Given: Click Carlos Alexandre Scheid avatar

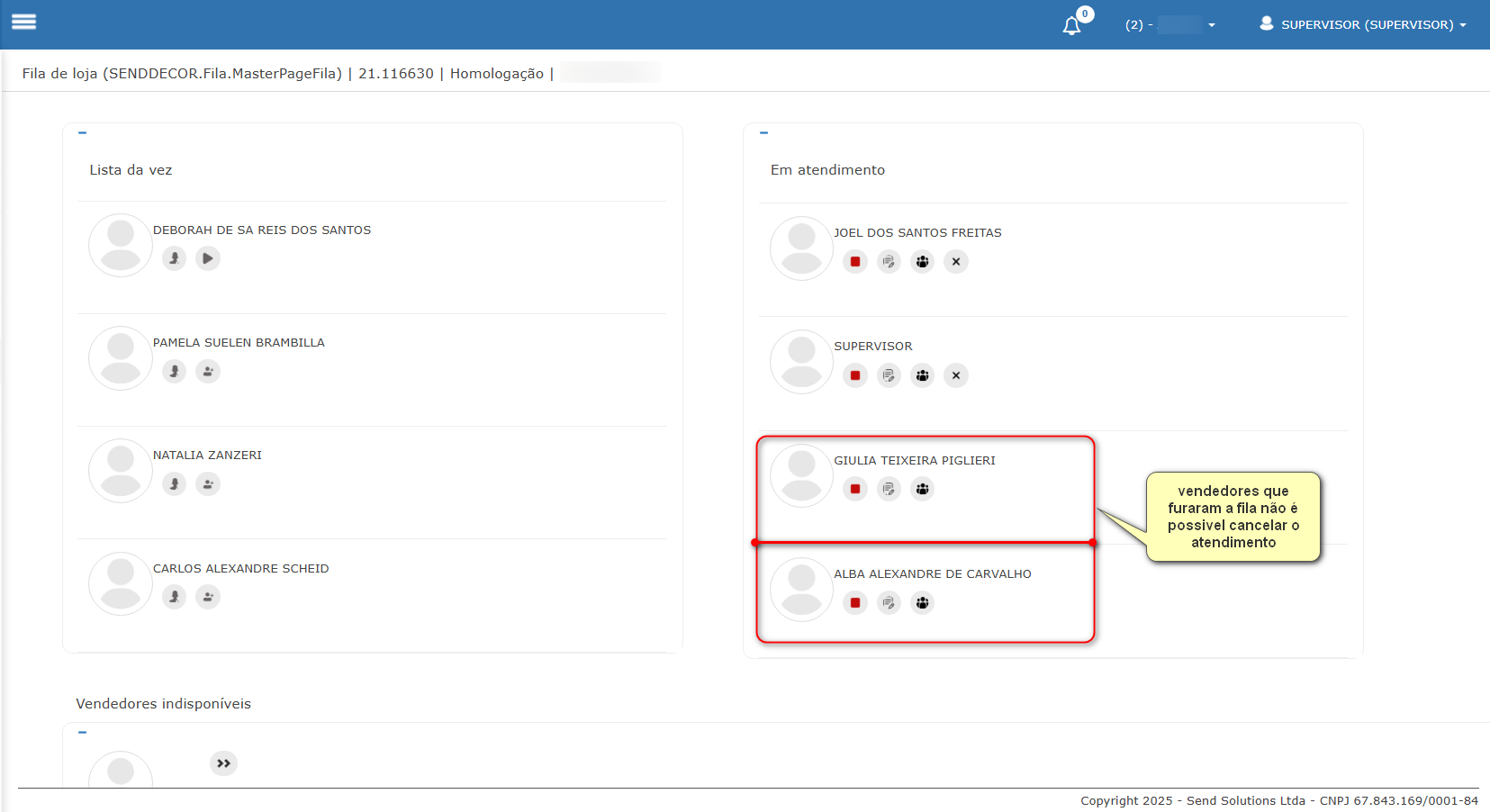Looking at the screenshot, I should point(121,583).
